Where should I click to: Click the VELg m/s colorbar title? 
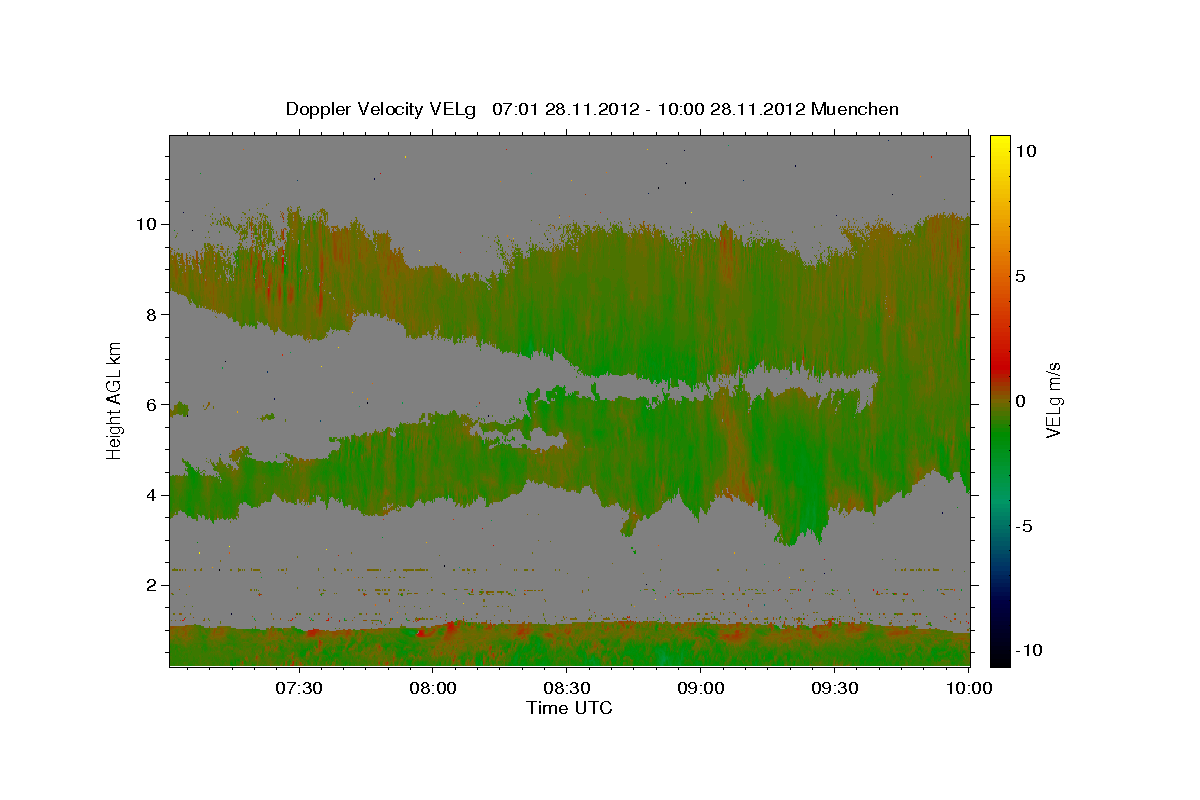(1053, 400)
